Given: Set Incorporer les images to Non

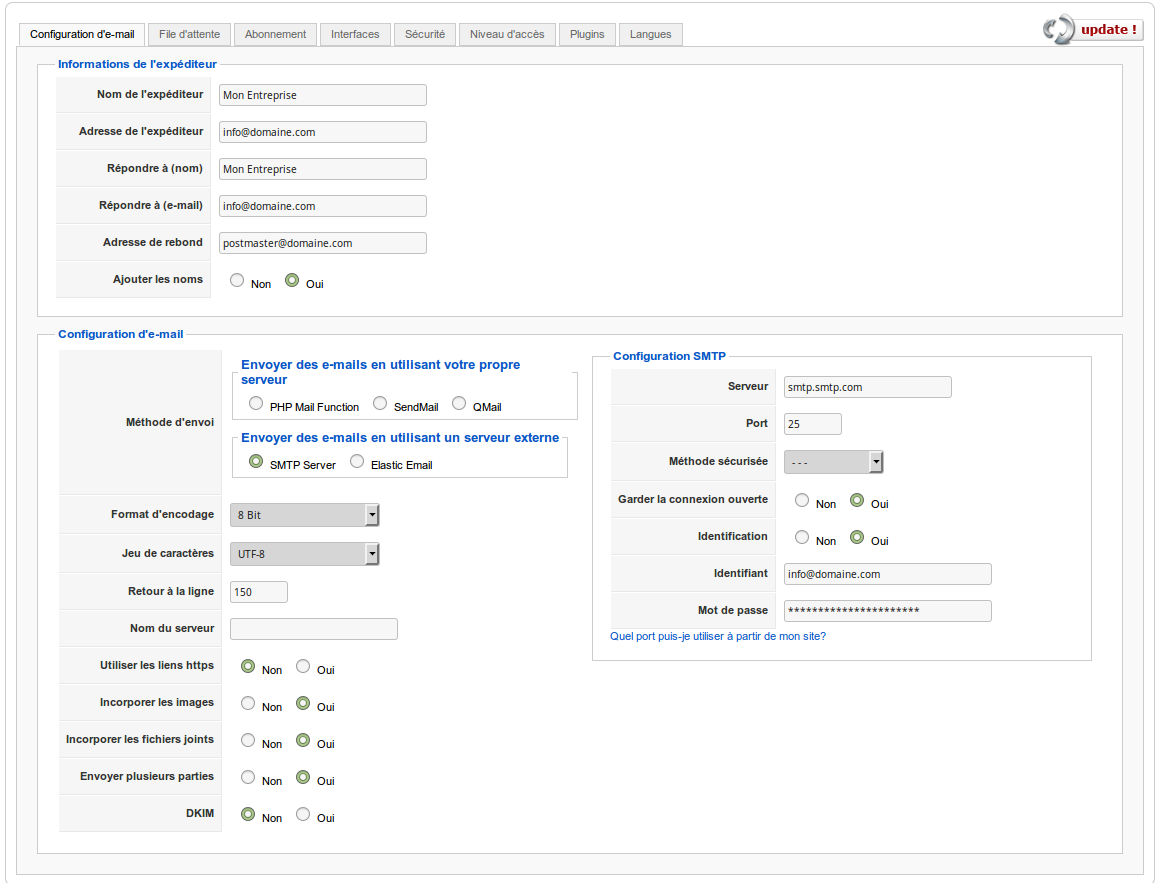Looking at the screenshot, I should tap(248, 703).
